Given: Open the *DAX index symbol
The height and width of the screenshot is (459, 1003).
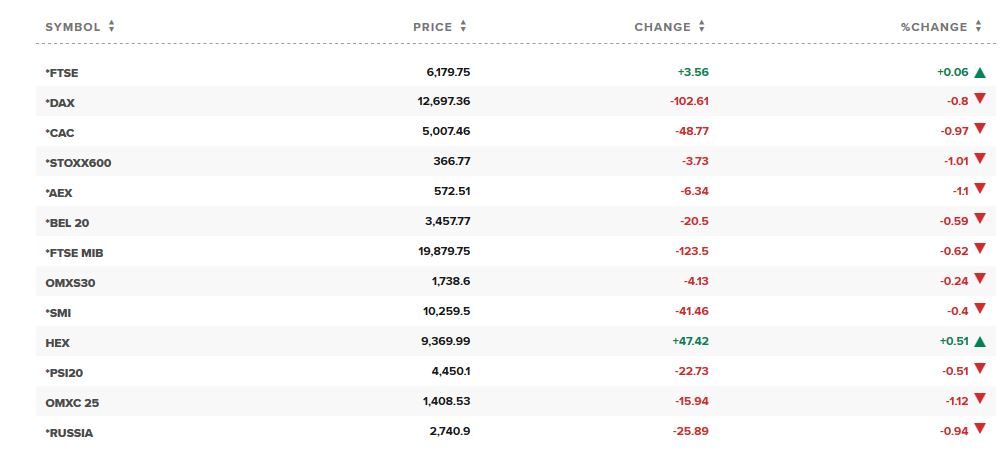Looking at the screenshot, I should click(60, 103).
